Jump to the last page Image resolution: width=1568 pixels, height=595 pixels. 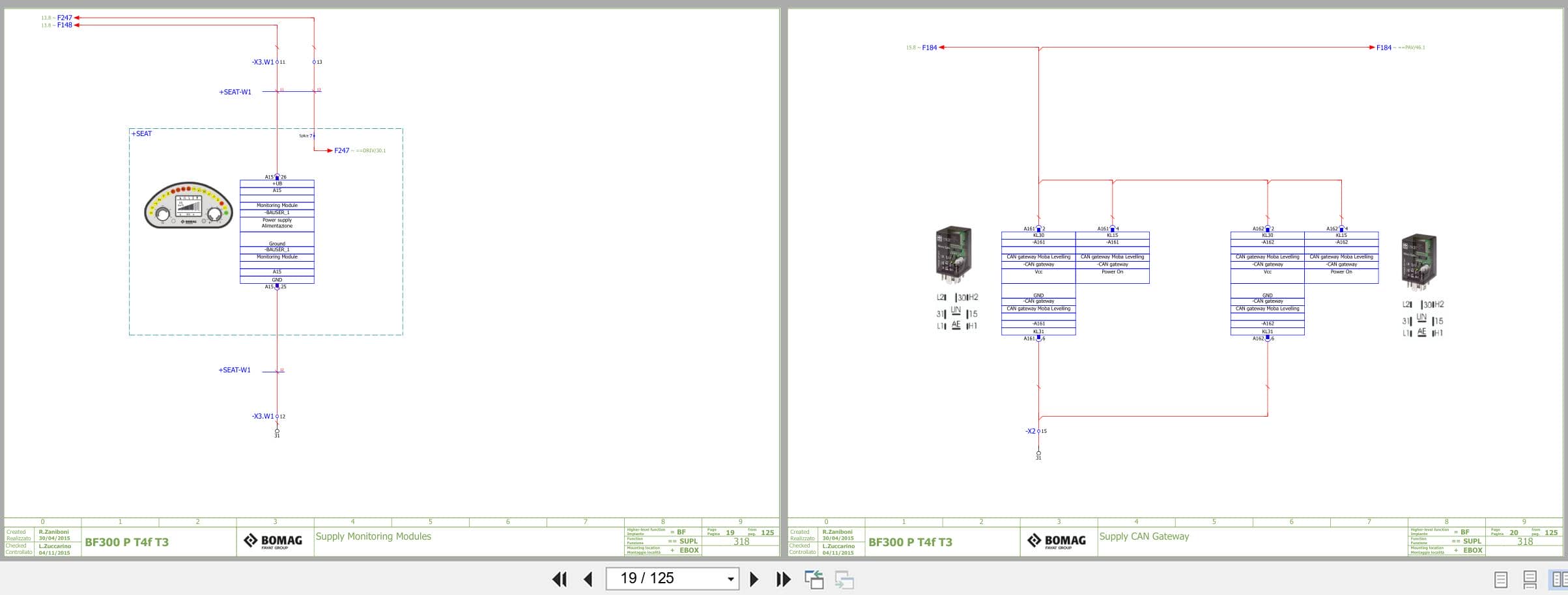[x=783, y=579]
